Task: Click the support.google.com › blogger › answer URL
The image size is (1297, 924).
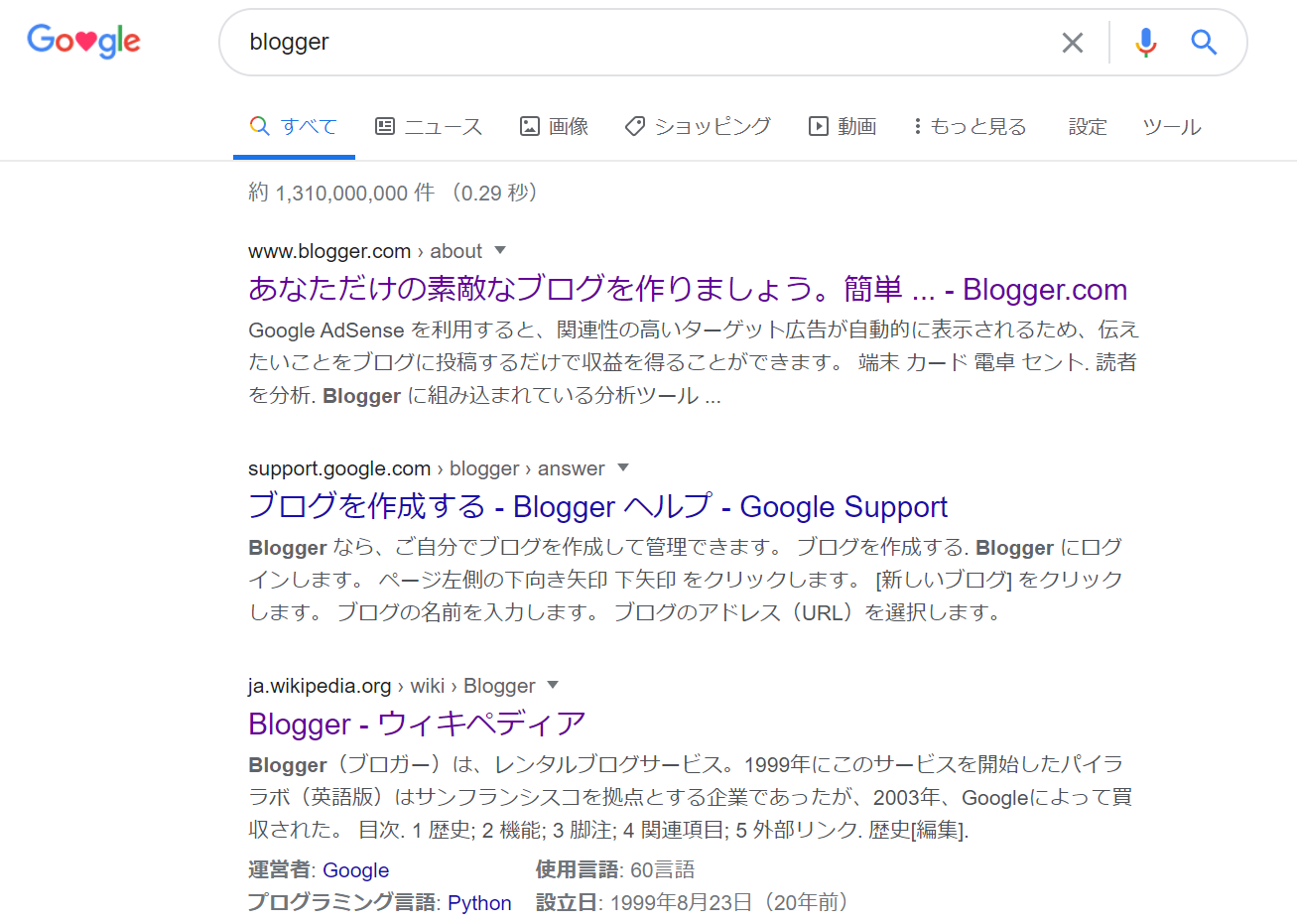Action: [427, 468]
